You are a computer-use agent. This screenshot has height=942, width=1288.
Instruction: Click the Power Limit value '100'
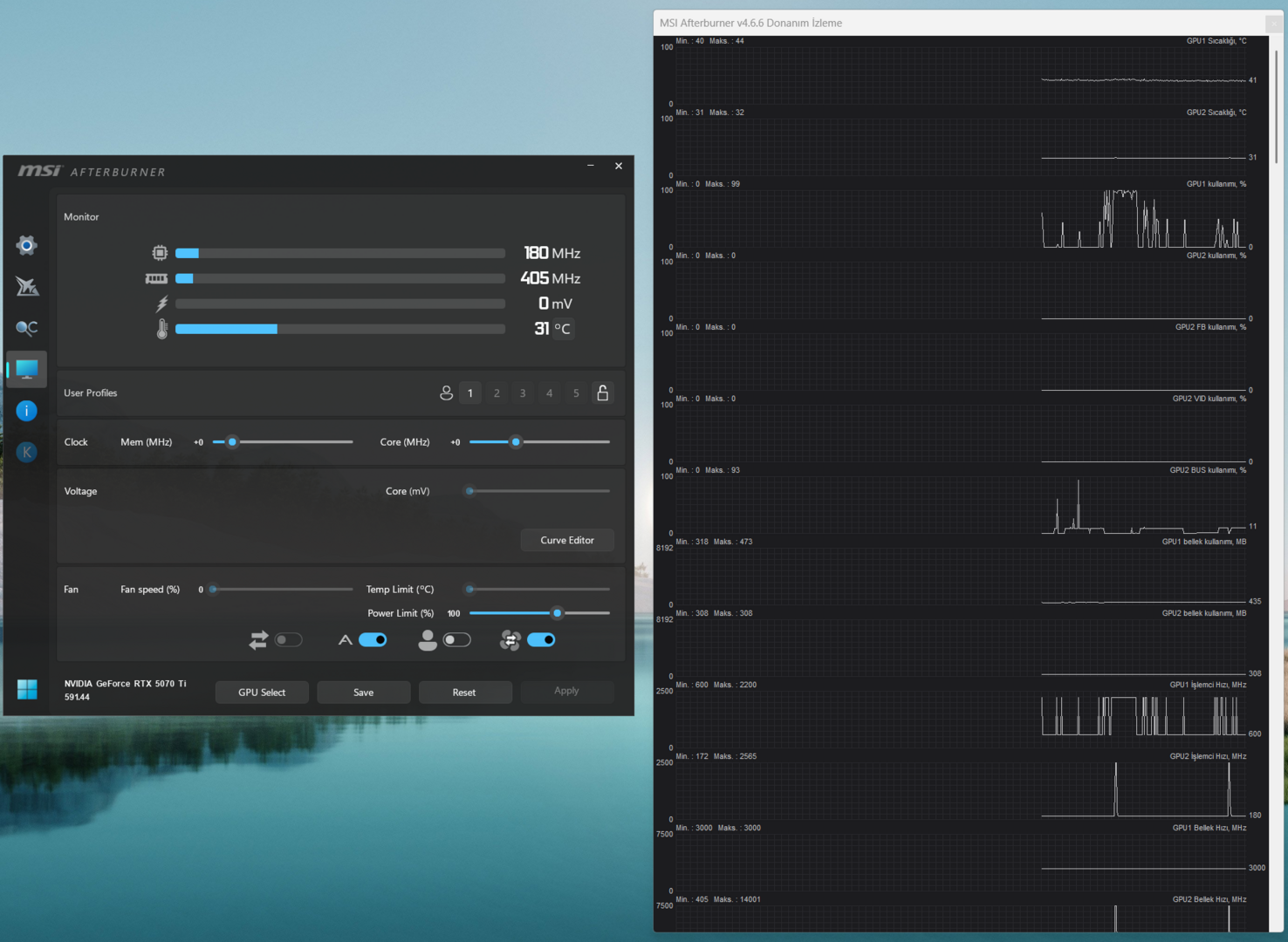(x=454, y=614)
